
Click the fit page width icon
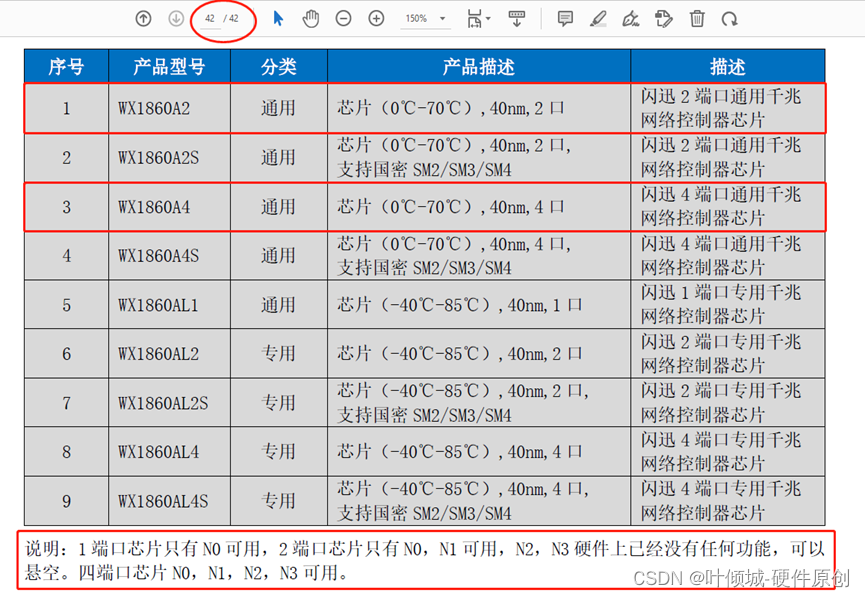click(474, 19)
